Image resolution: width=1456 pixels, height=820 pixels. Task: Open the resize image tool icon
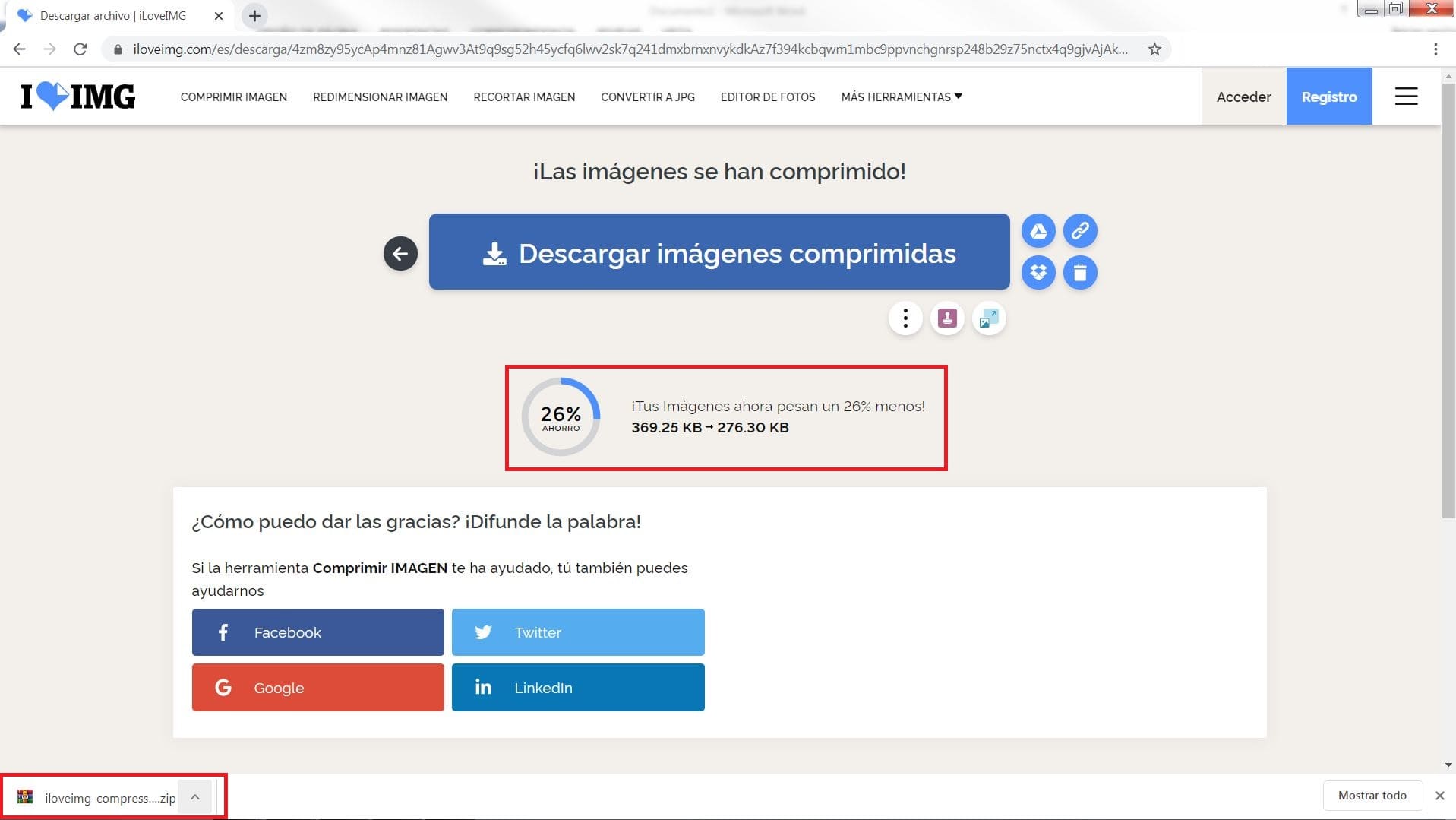point(989,318)
